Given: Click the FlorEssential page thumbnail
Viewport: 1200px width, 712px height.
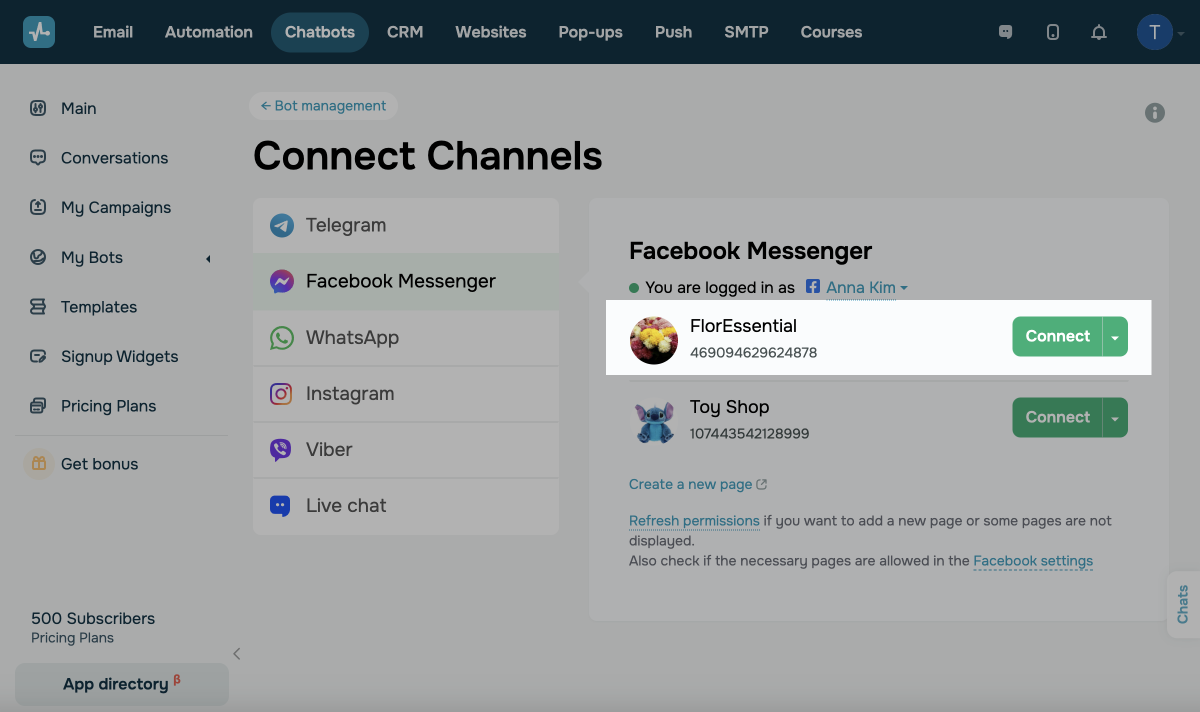Looking at the screenshot, I should point(654,340).
